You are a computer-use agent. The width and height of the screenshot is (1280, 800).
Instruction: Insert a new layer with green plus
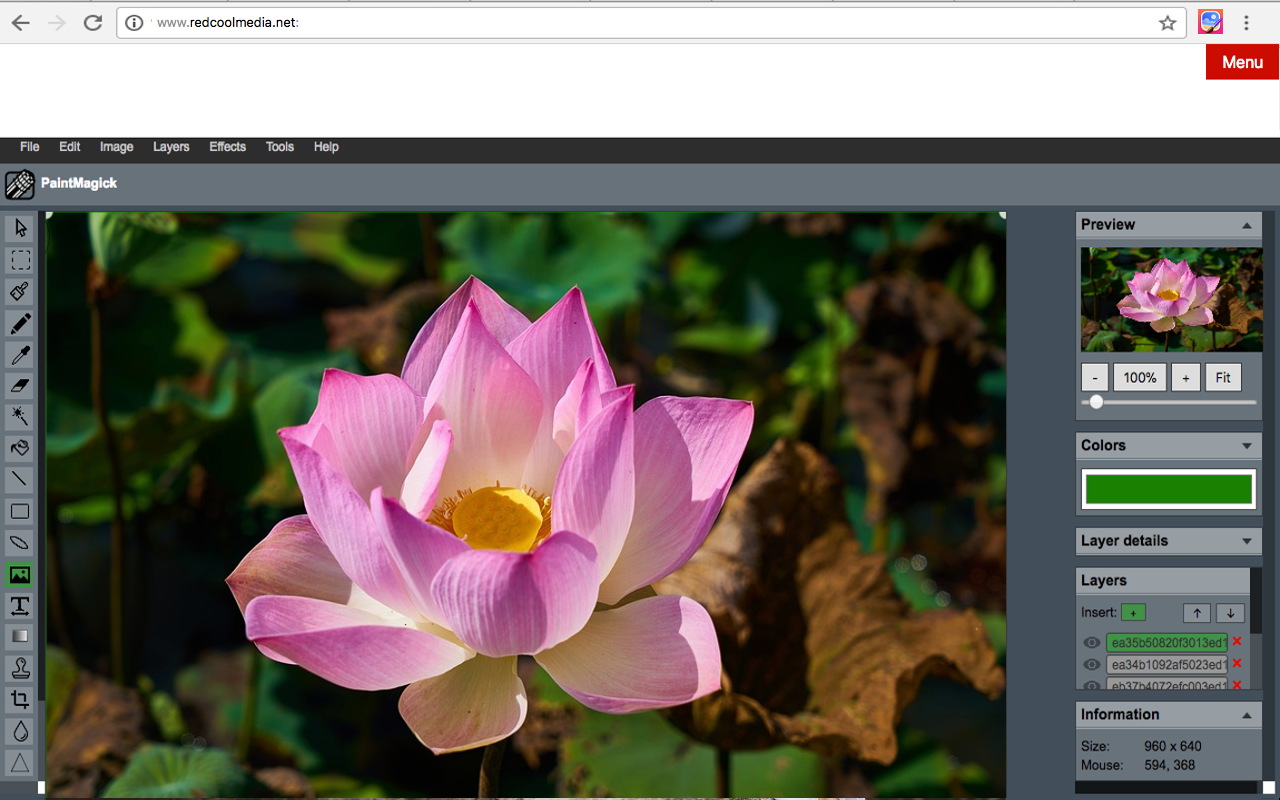coord(1134,612)
